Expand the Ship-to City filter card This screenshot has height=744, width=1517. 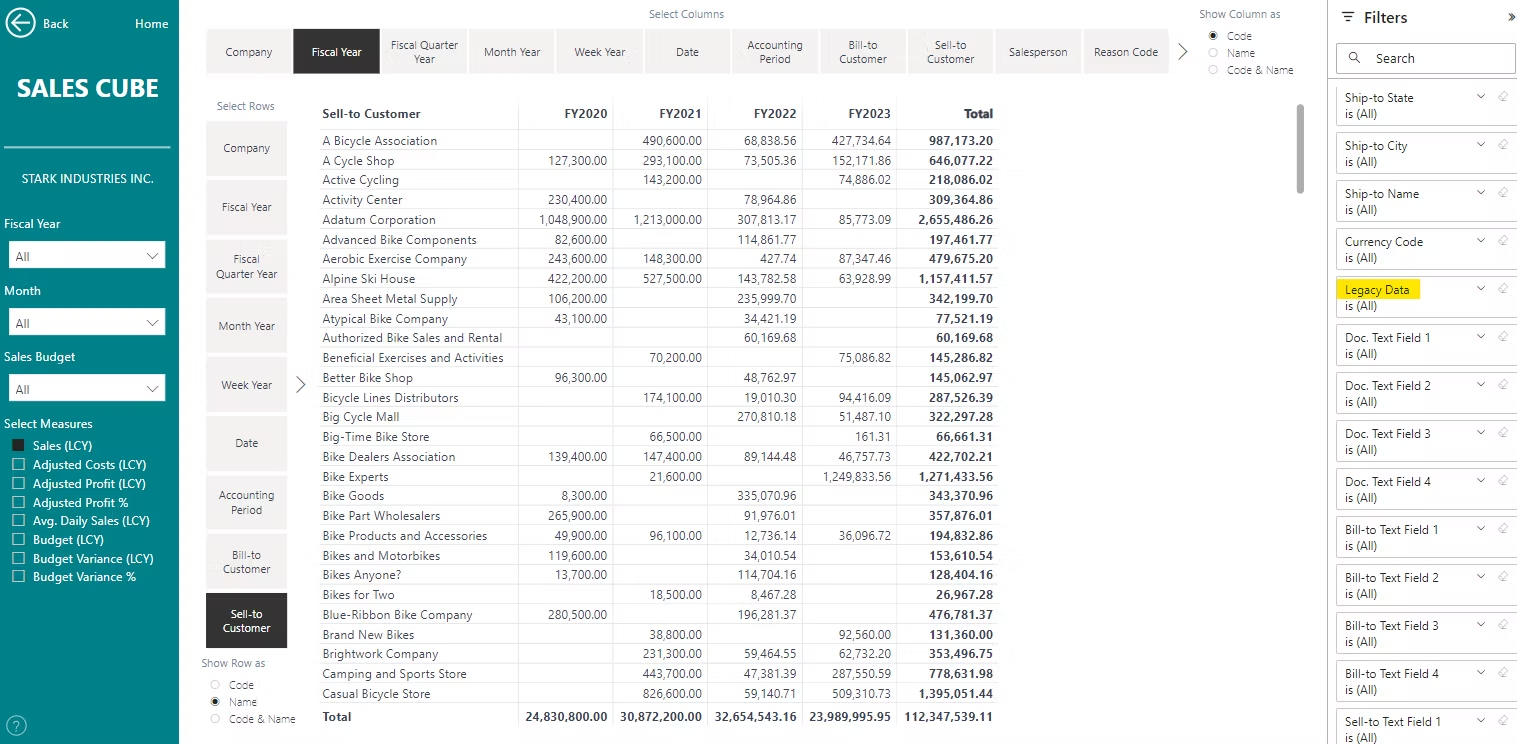1481,145
